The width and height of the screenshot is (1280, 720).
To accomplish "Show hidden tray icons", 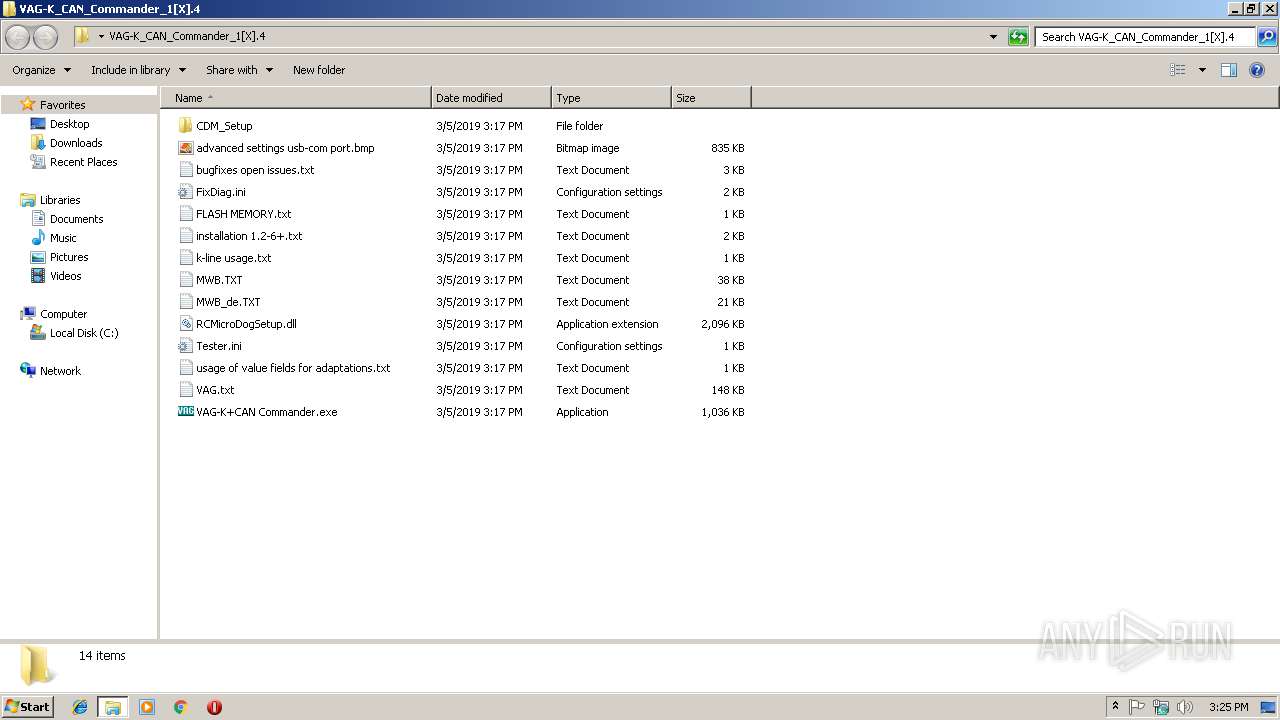I will click(1115, 707).
